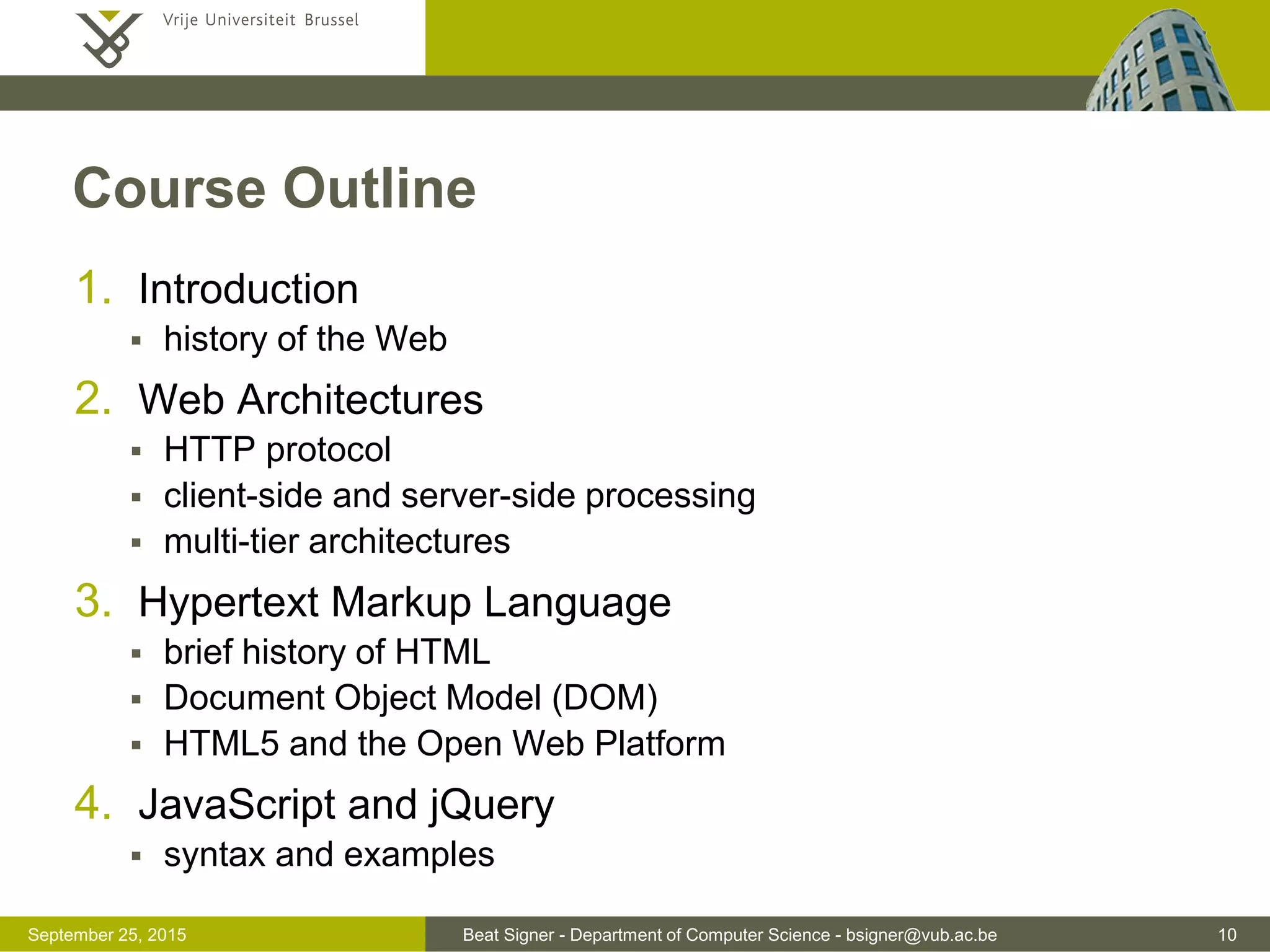Select Document Object Model (DOM) text

pyautogui.click(x=411, y=698)
